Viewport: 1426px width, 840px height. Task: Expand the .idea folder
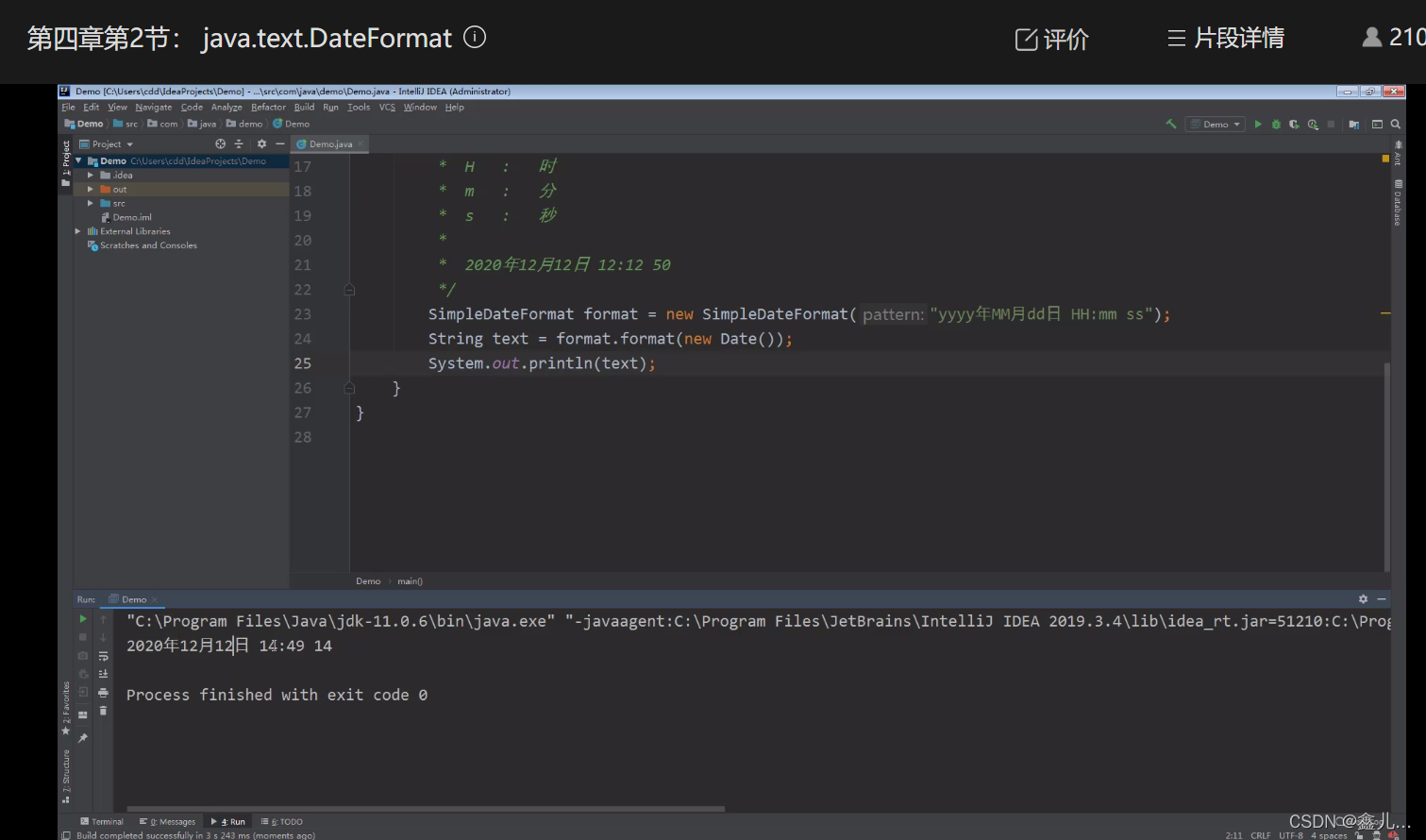(x=91, y=176)
